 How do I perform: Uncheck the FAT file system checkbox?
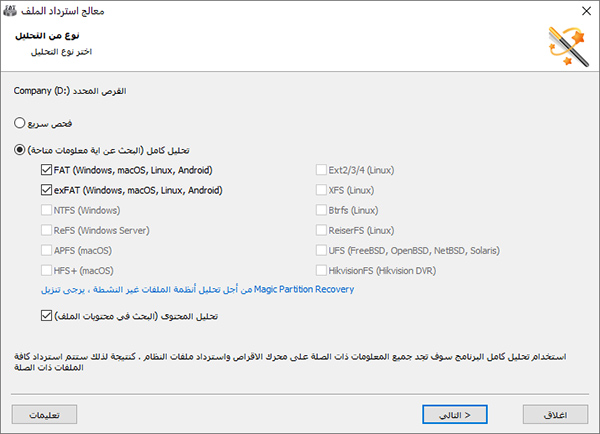pyautogui.click(x=46, y=170)
